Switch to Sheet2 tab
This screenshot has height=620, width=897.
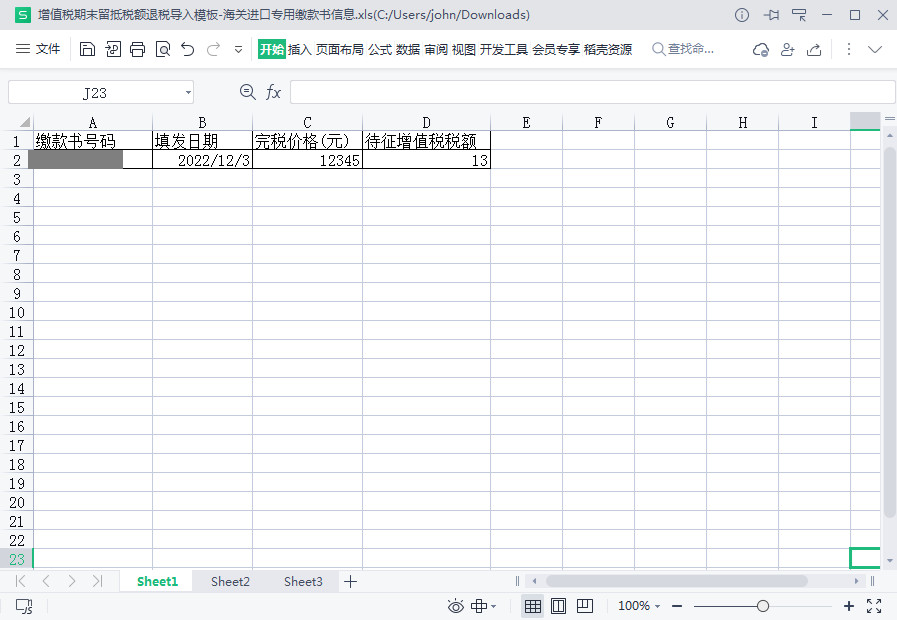pos(230,581)
